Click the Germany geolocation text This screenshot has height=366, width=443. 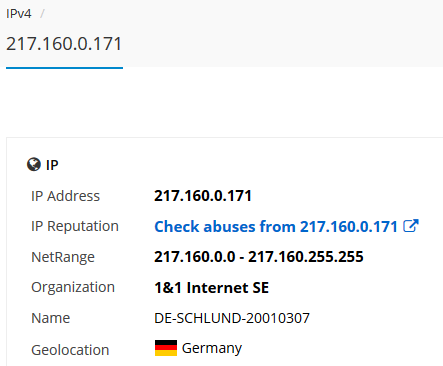[x=212, y=348]
